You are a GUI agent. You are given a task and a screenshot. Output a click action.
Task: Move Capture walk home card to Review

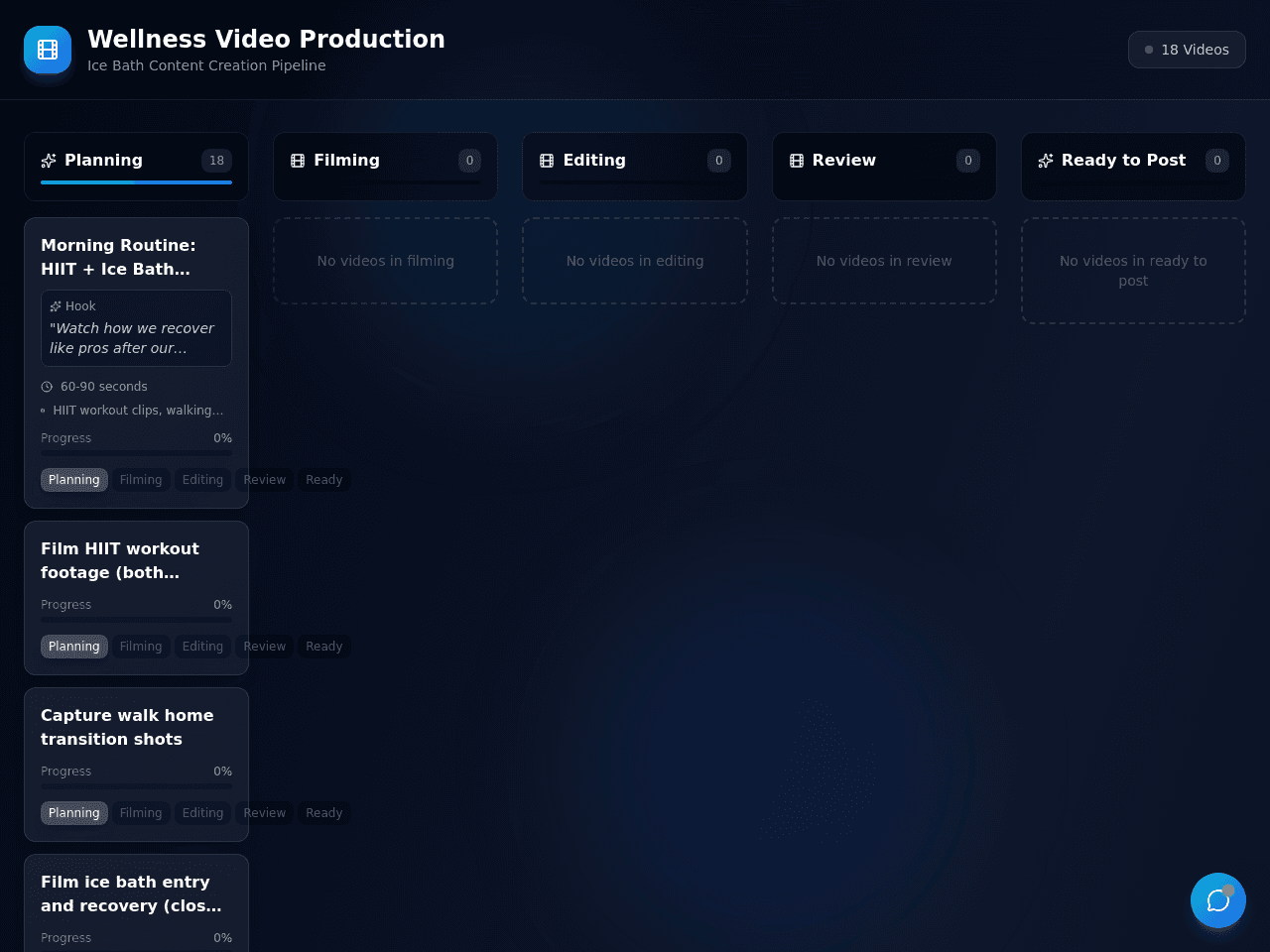[x=265, y=813]
